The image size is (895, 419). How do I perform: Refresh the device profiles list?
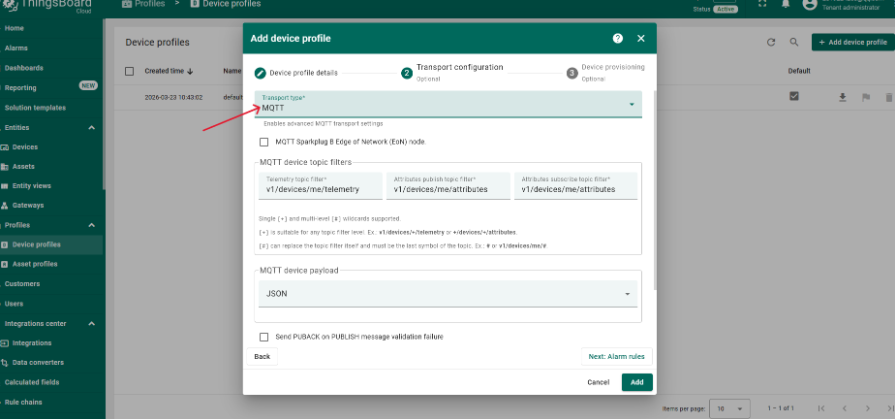[771, 42]
